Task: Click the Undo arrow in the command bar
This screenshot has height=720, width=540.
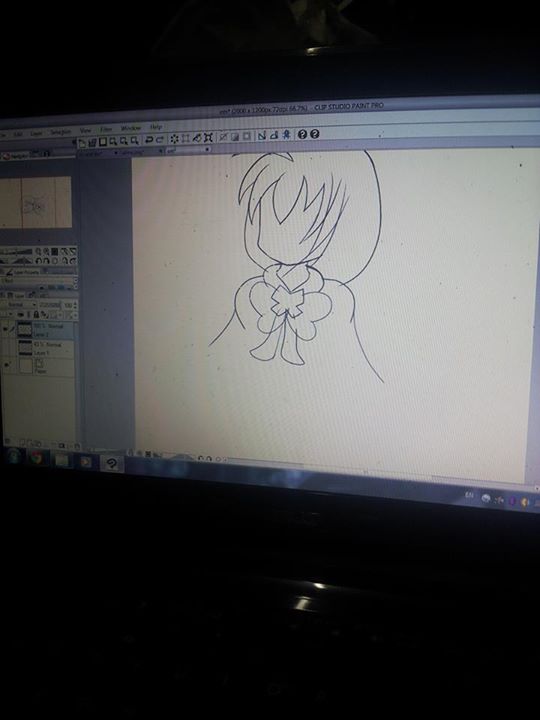Action: point(149,140)
